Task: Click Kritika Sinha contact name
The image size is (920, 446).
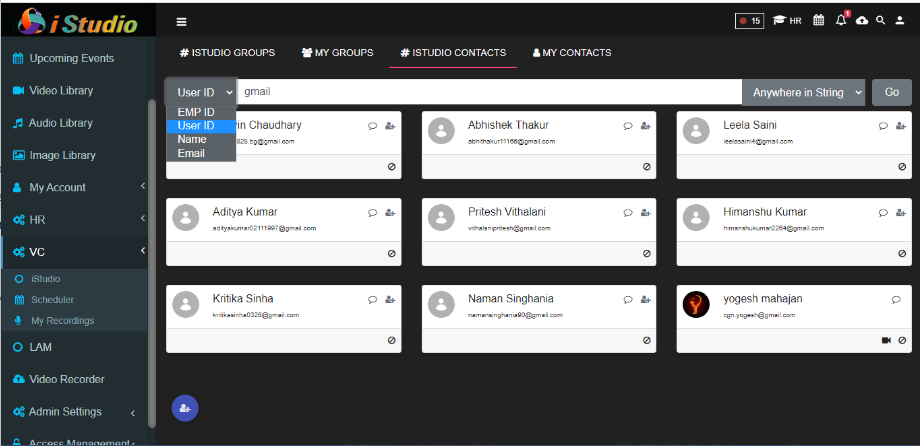Action: coord(243,299)
